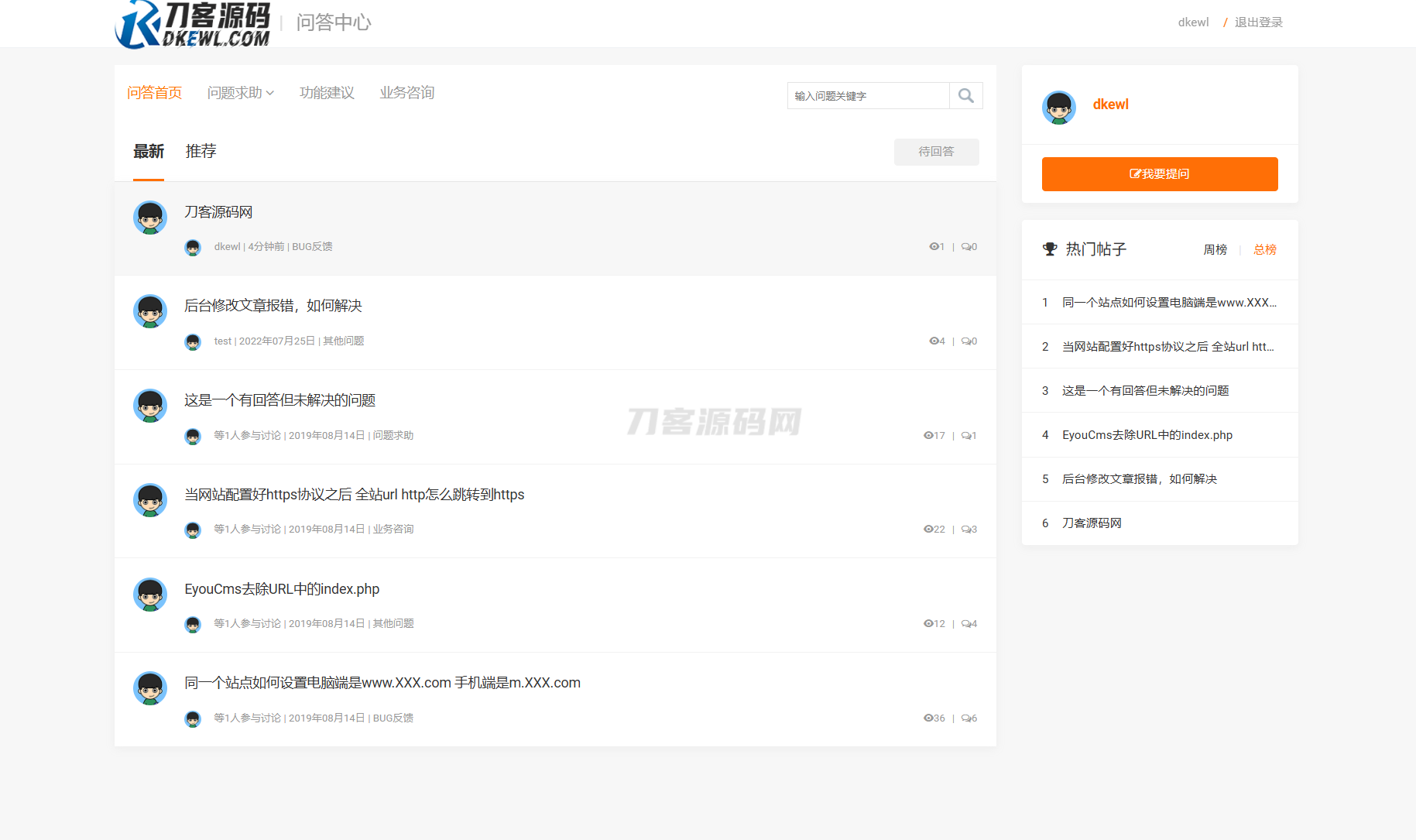Open hot post 4 EyouCms去除URL中的index.php
1416x840 pixels.
click(x=1147, y=435)
